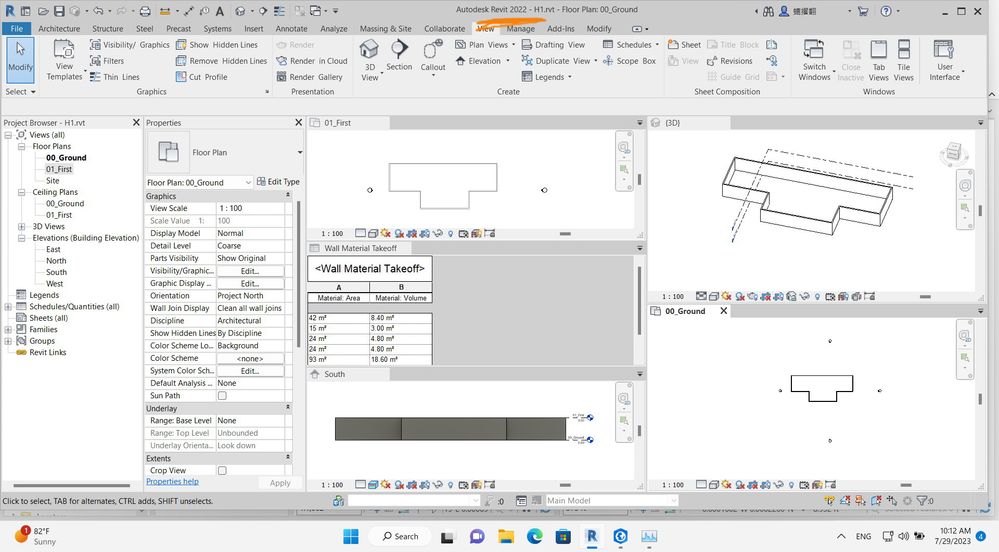This screenshot has height=552, width=999.
Task: Switch to the Annotate ribbon tab
Action: [x=291, y=29]
